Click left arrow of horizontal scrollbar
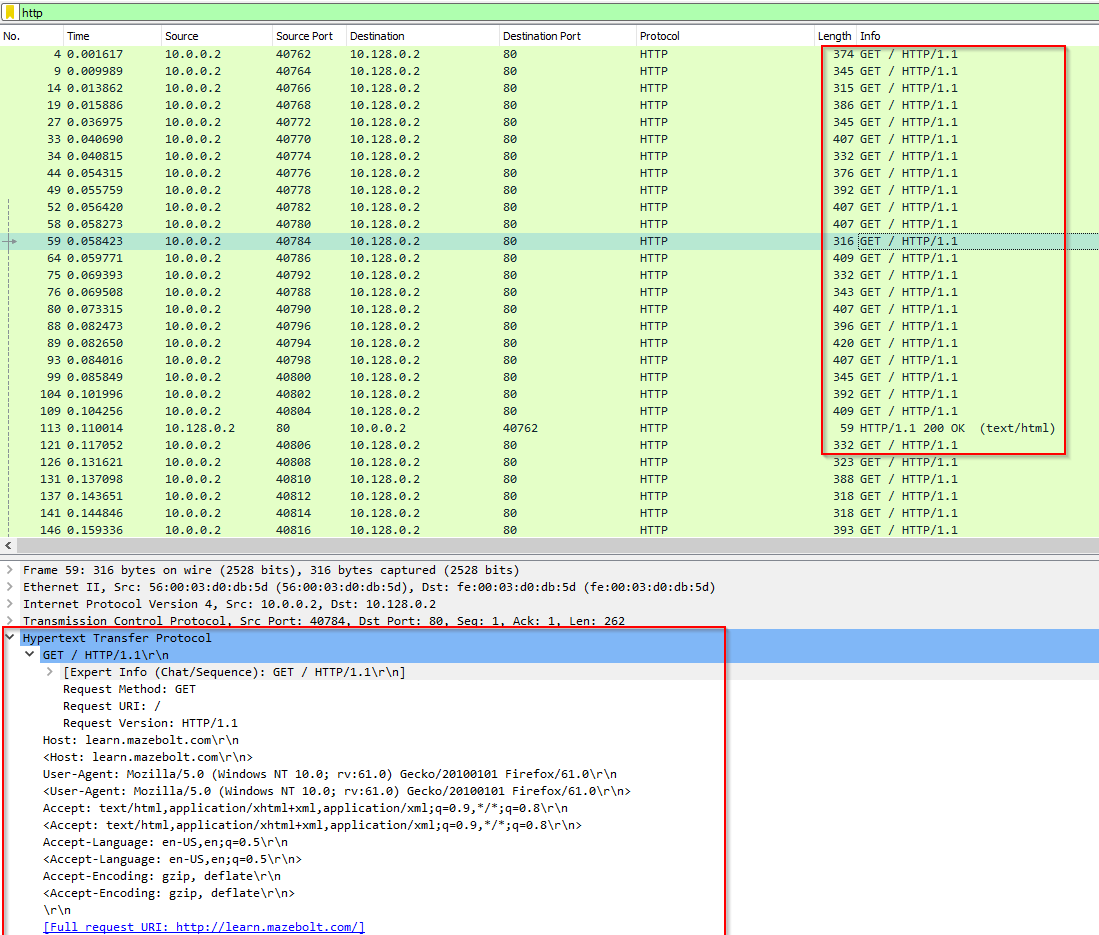The width and height of the screenshot is (1099, 935). click(x=8, y=546)
